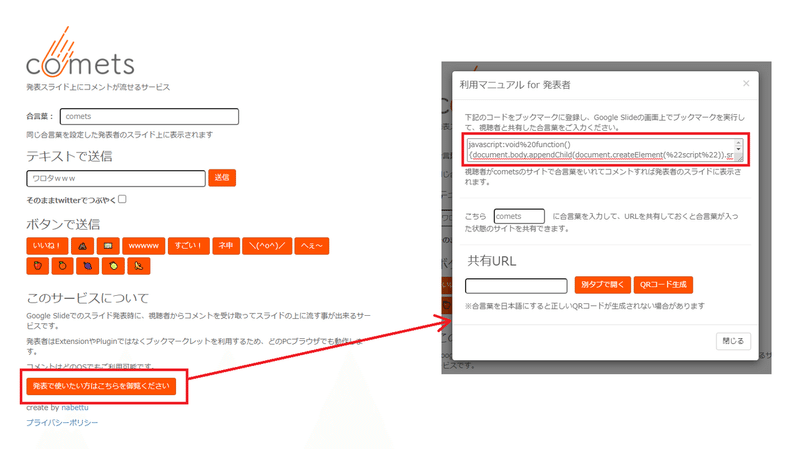This screenshot has height=449, width=800.
Task: Click the へぇ〜 button
Action: coord(312,246)
